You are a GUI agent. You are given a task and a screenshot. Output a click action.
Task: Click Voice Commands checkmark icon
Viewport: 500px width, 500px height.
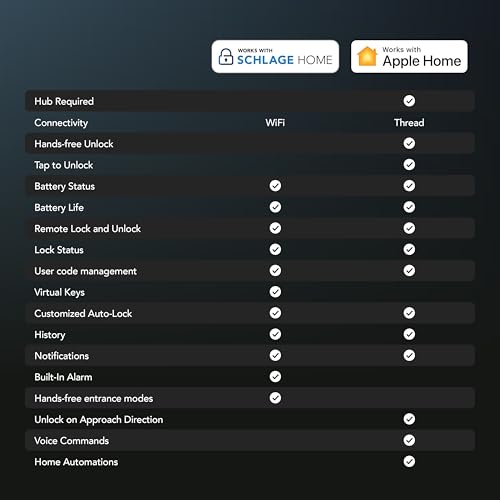pos(409,440)
